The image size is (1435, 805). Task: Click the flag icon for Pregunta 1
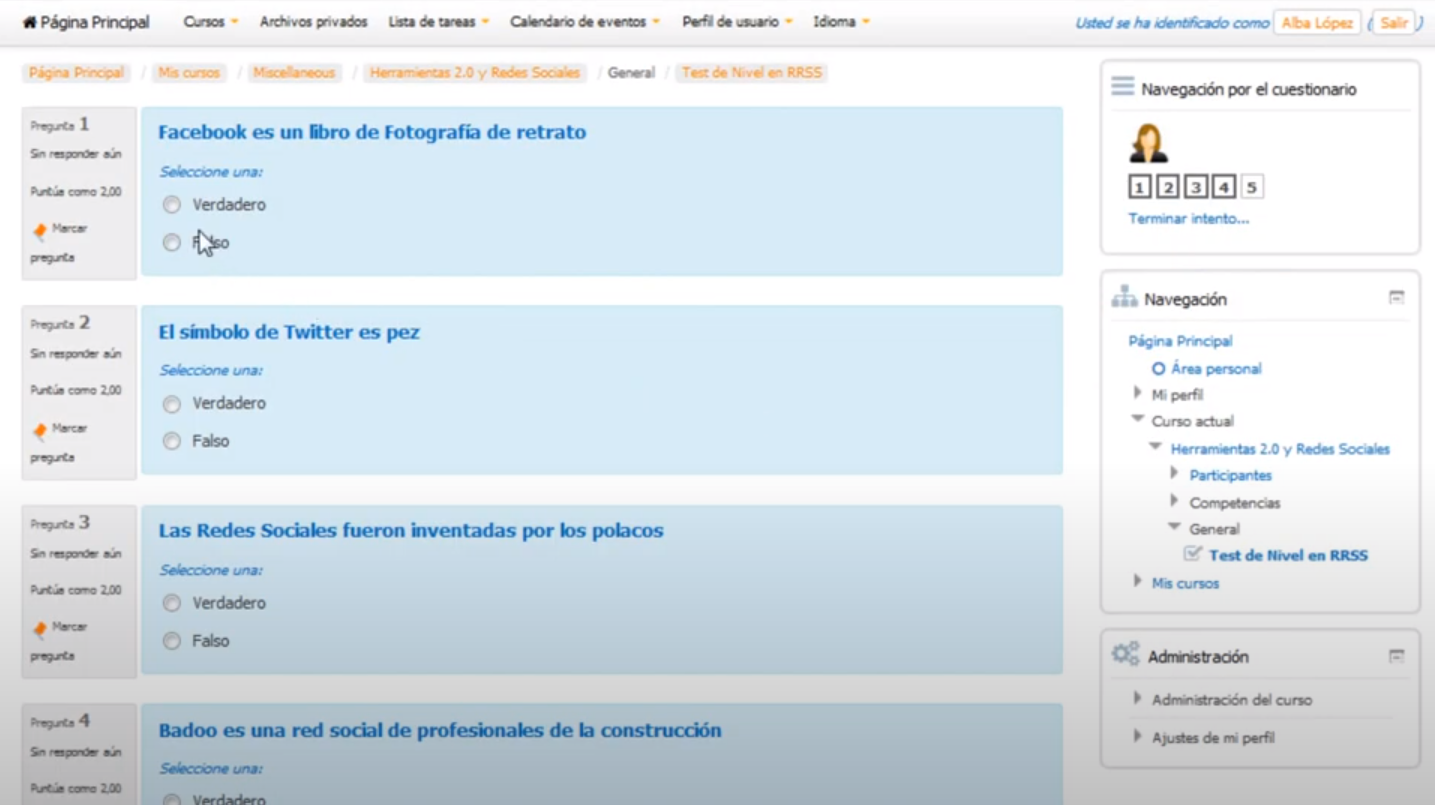tap(39, 232)
